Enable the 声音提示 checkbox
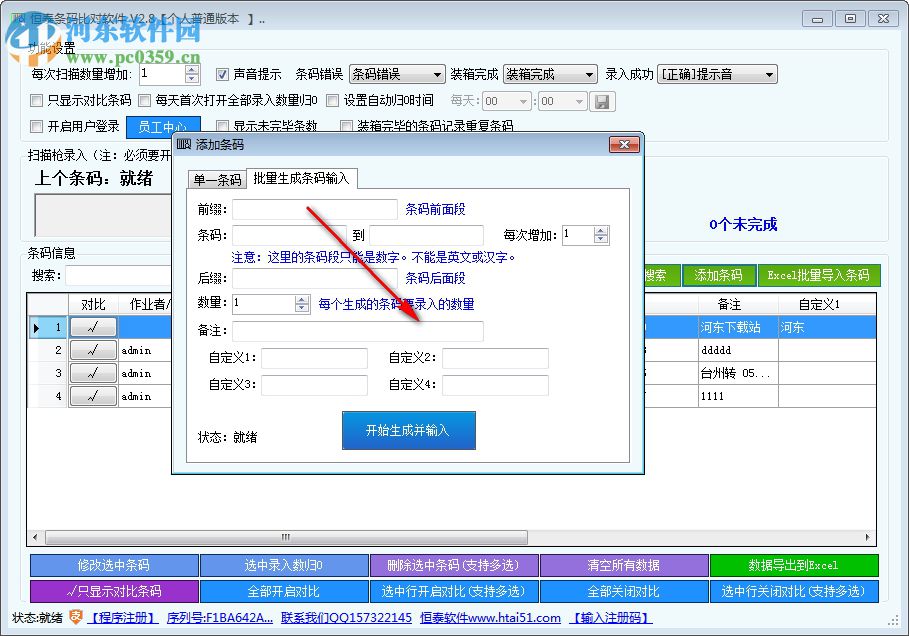 pos(222,73)
